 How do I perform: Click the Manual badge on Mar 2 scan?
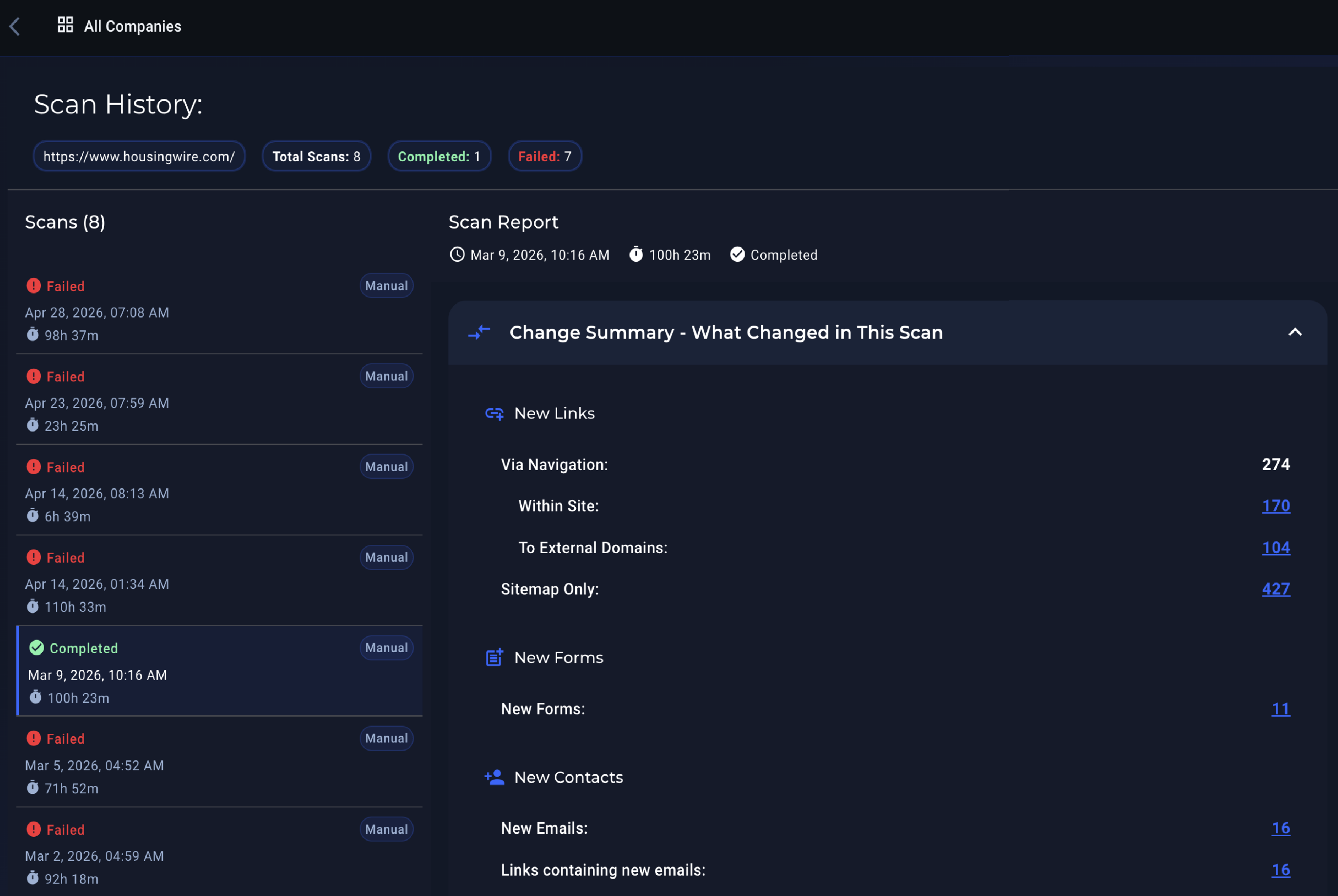[x=387, y=829]
